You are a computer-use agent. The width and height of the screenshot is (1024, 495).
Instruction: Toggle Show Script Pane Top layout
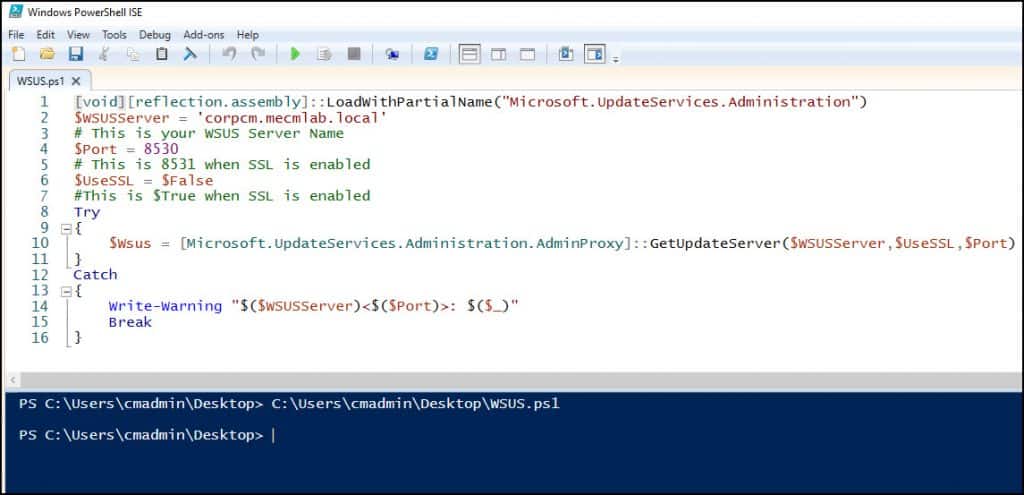pyautogui.click(x=469, y=54)
